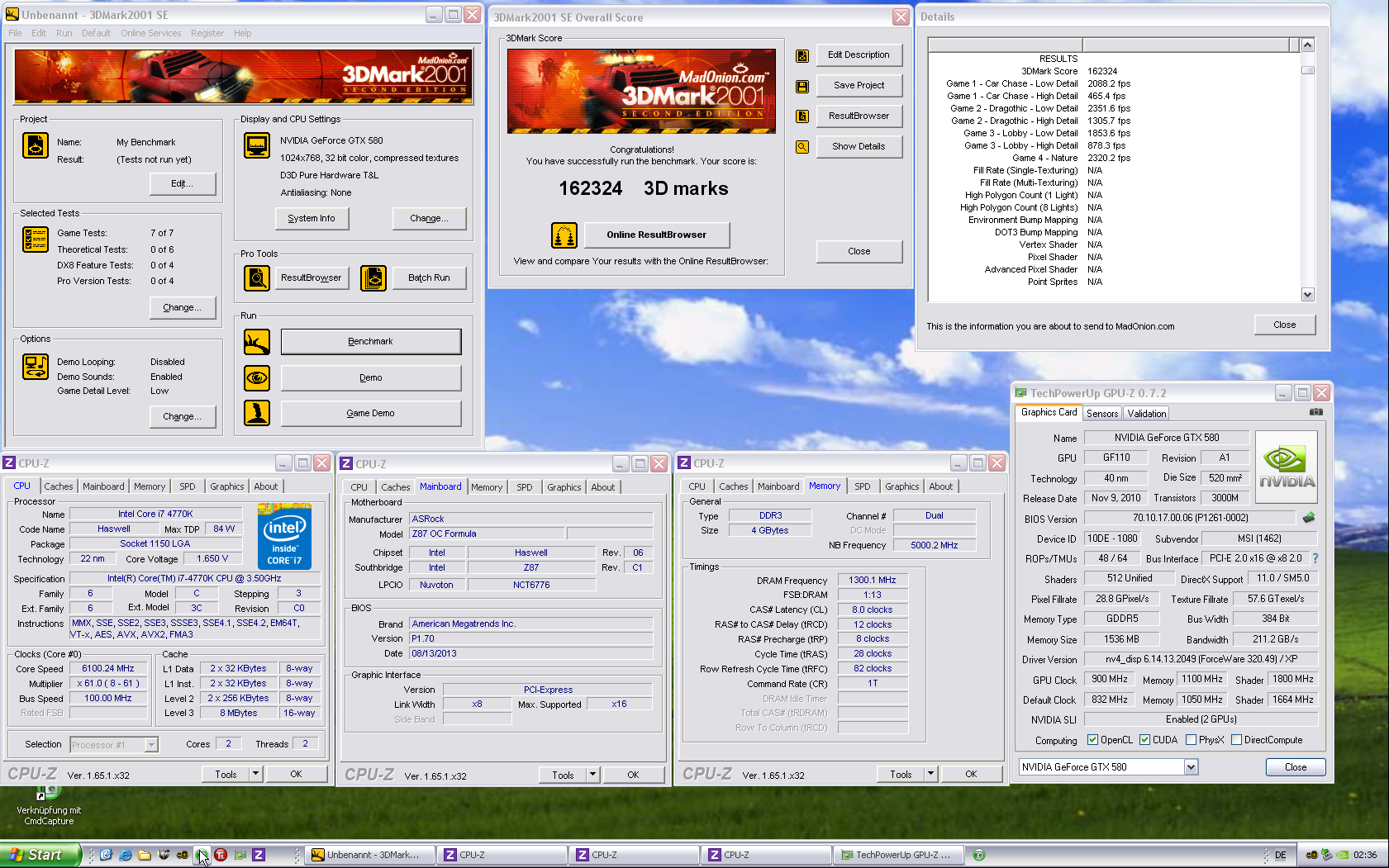Toggle the OpenCL checkbox in GPU-Z
The image size is (1389, 868).
[x=1092, y=740]
